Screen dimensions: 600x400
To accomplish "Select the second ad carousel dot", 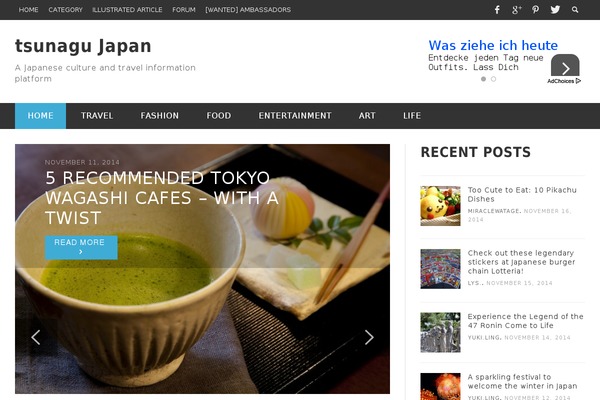I will pos(493,79).
